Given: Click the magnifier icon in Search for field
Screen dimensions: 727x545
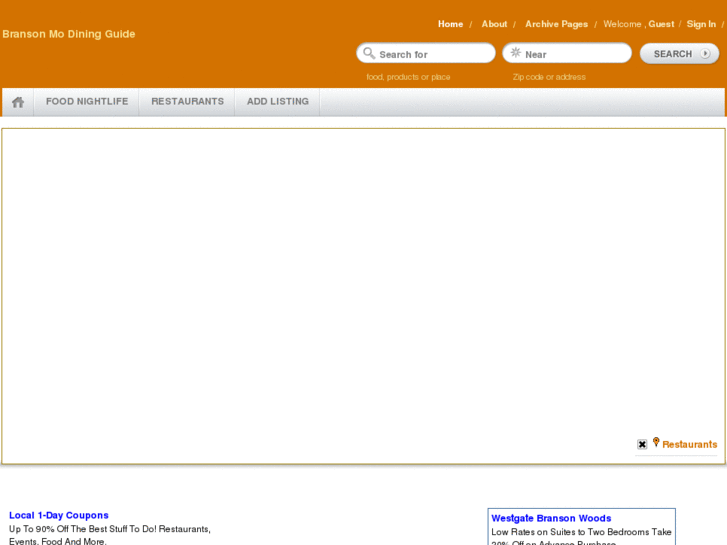Looking at the screenshot, I should pyautogui.click(x=369, y=53).
